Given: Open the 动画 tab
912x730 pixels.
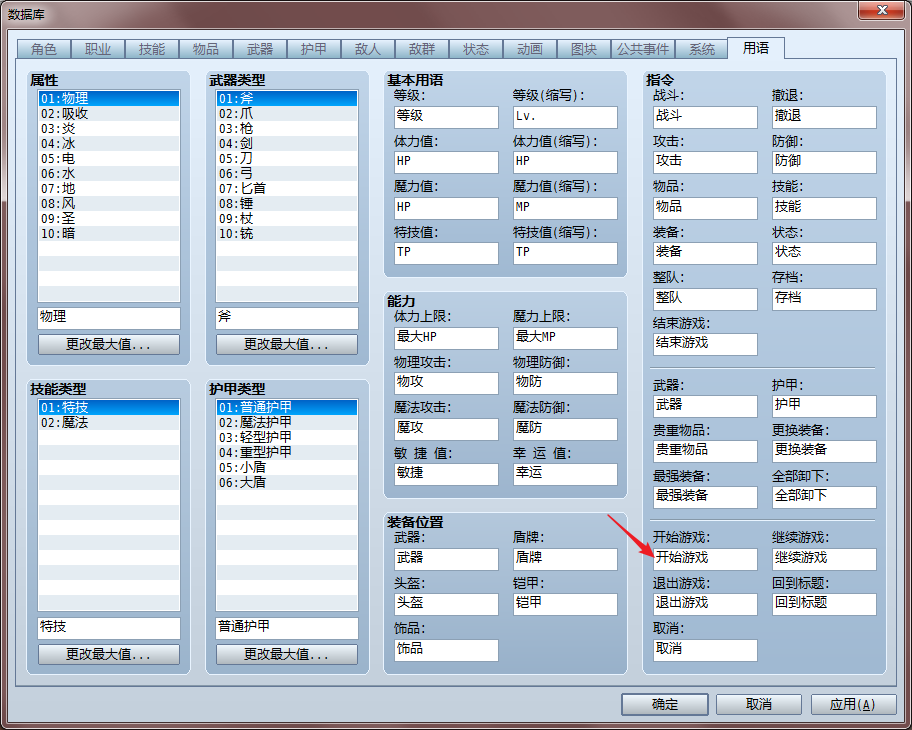Looking at the screenshot, I should pos(530,49).
